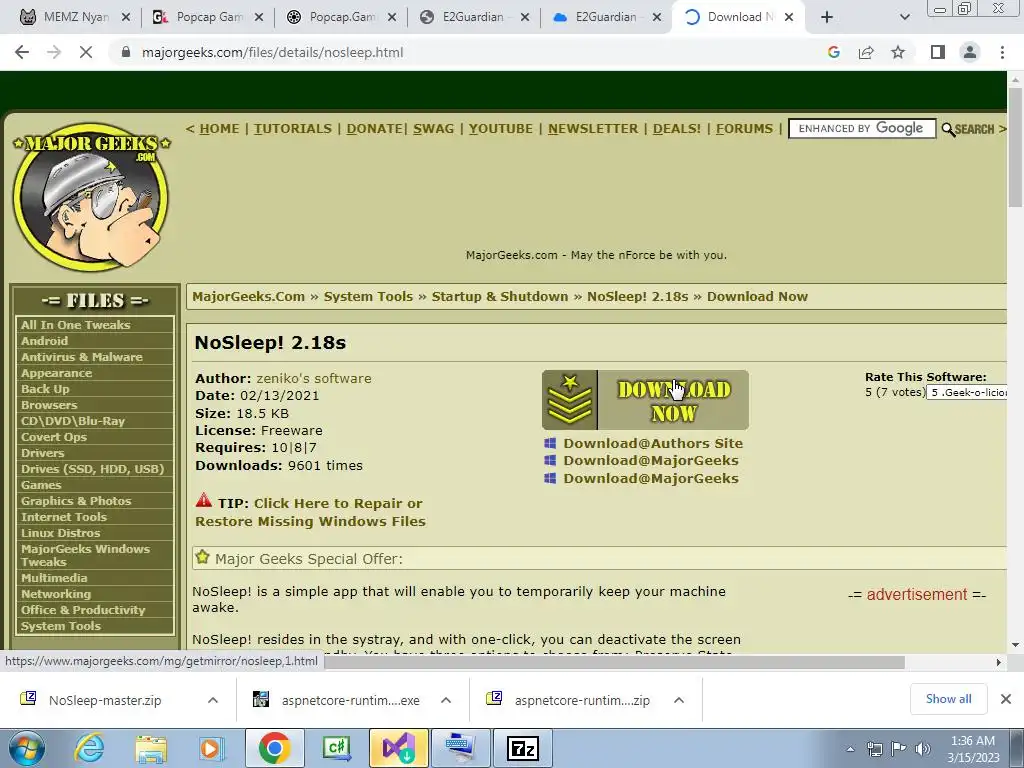This screenshot has width=1024, height=768.
Task: Open DONATE in top navigation
Action: (374, 129)
